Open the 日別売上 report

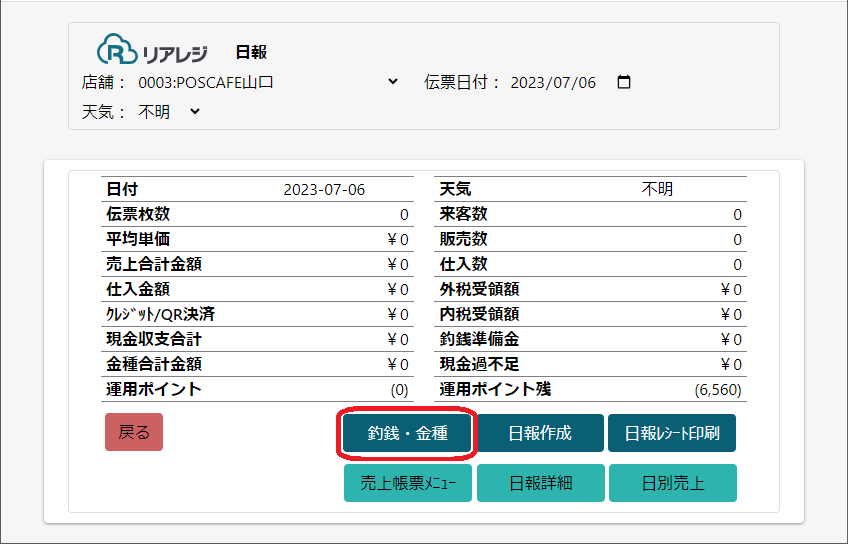click(x=673, y=483)
